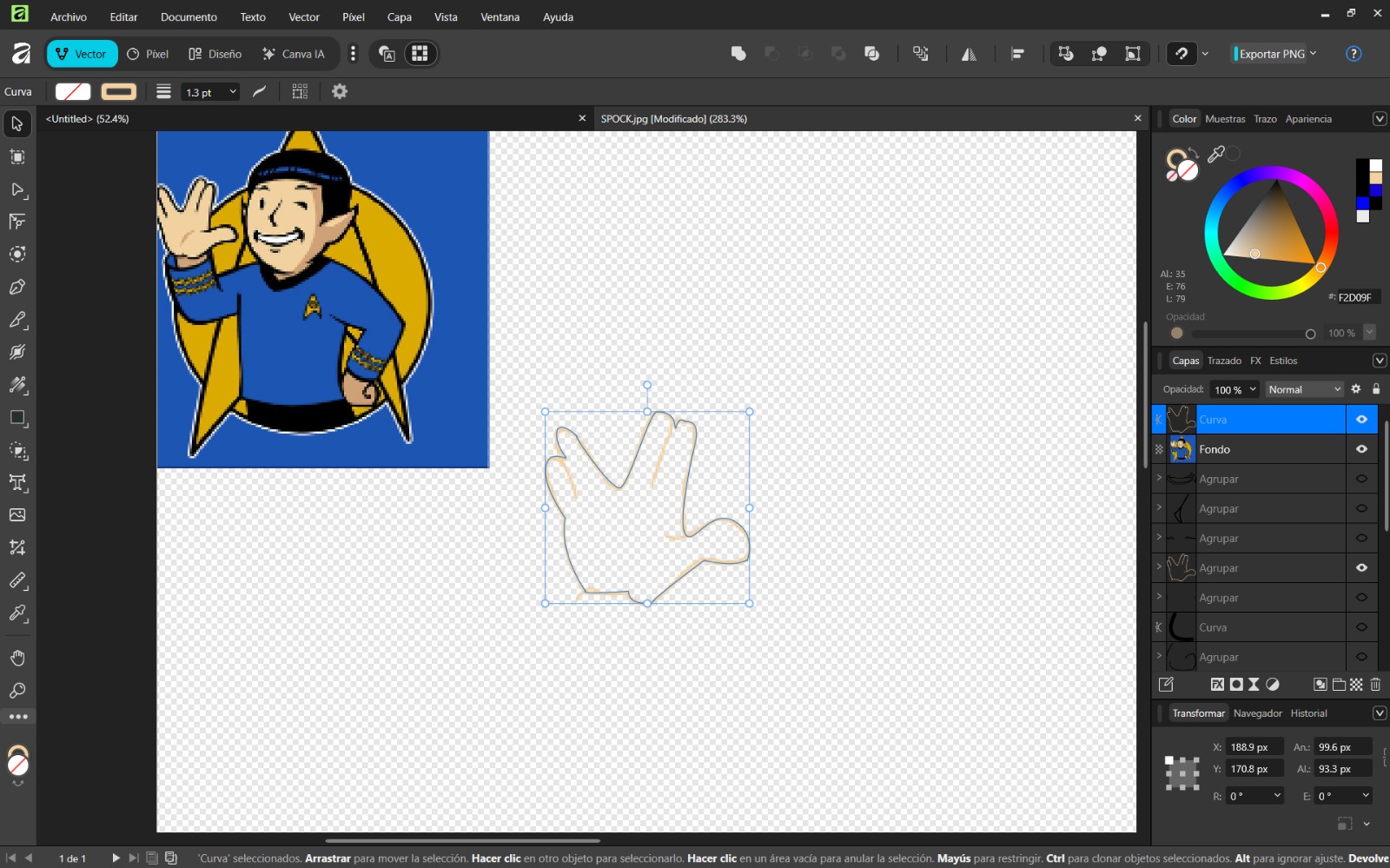Click the fill color swatch in context toolbar

coord(73,91)
